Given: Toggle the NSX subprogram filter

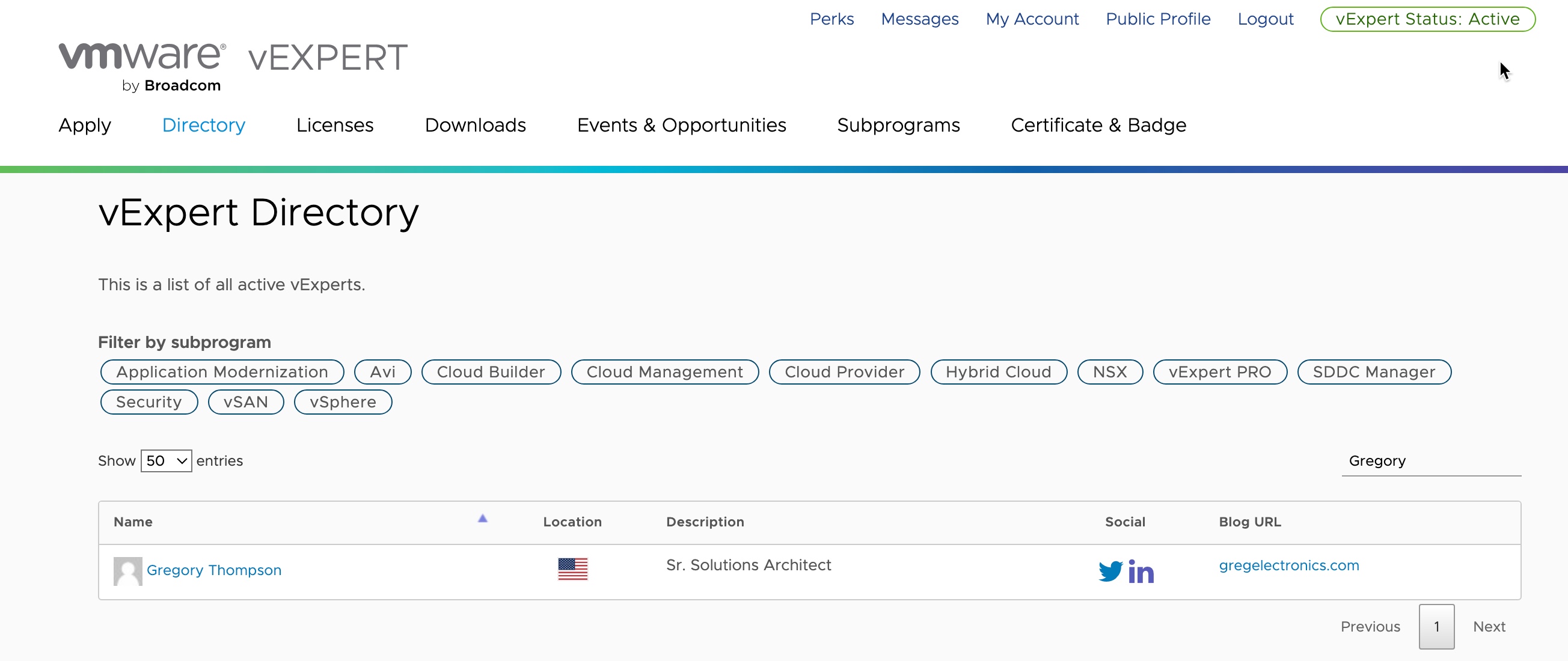Looking at the screenshot, I should tap(1110, 372).
